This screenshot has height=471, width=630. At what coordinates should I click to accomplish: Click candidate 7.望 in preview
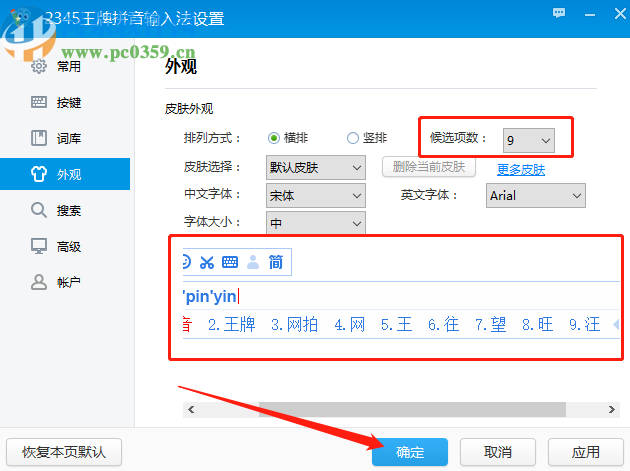point(490,324)
